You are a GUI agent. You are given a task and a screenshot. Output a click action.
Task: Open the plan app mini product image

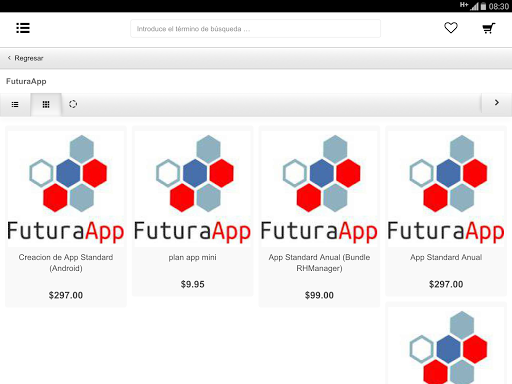tap(192, 189)
